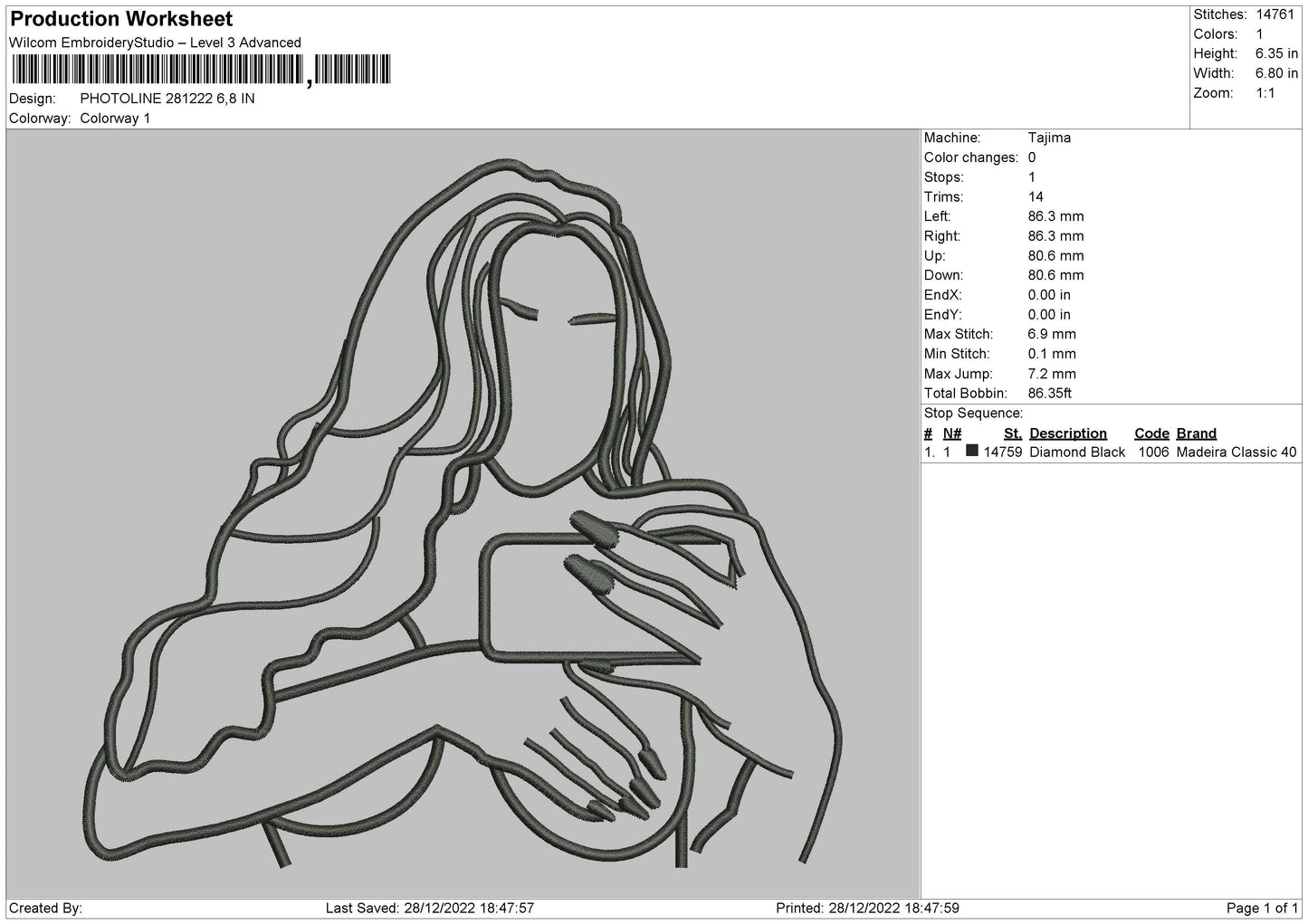Image resolution: width=1308 pixels, height=924 pixels.
Task: Click the Zoom value 1:1
Action: click(x=1265, y=93)
